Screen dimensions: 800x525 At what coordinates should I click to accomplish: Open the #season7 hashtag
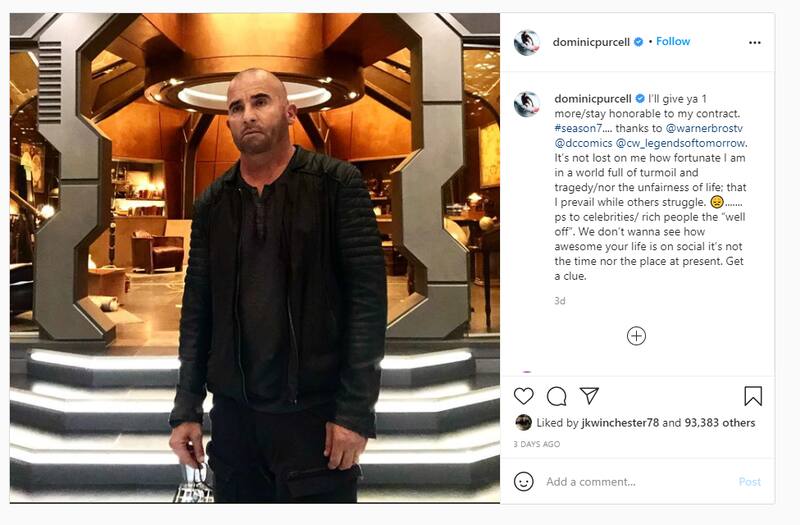pyautogui.click(x=579, y=128)
